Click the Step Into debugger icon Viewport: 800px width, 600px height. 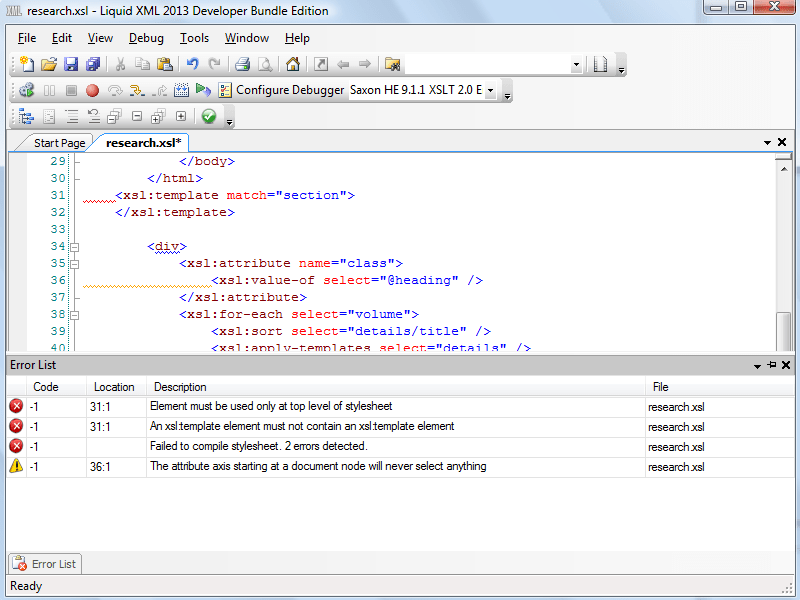[137, 90]
